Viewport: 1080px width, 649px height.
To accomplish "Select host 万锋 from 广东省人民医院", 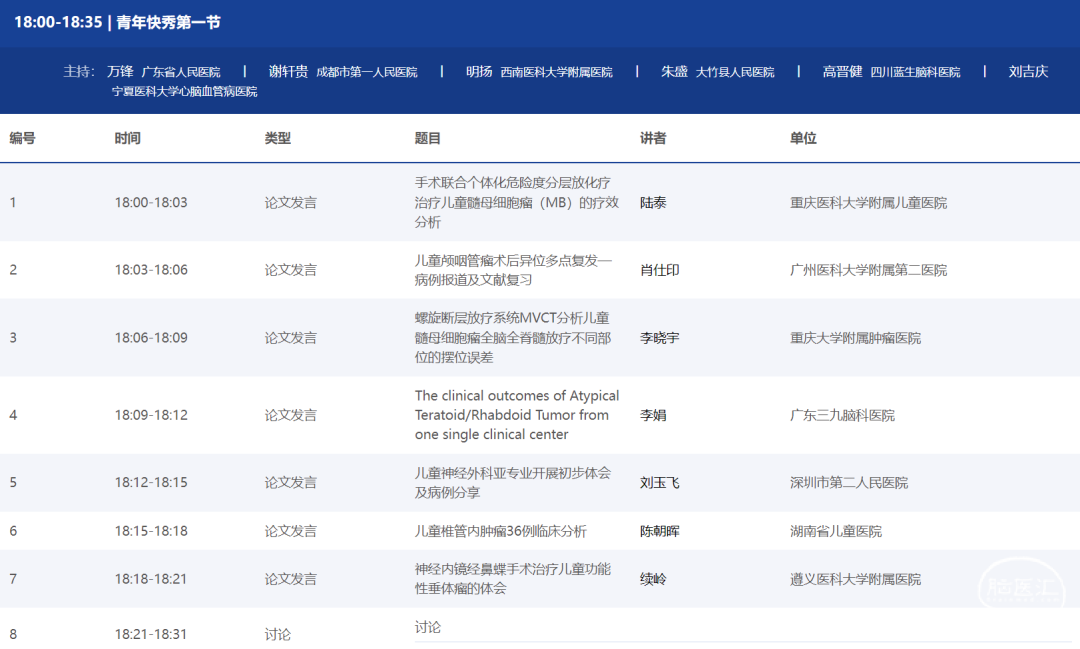I will point(120,72).
